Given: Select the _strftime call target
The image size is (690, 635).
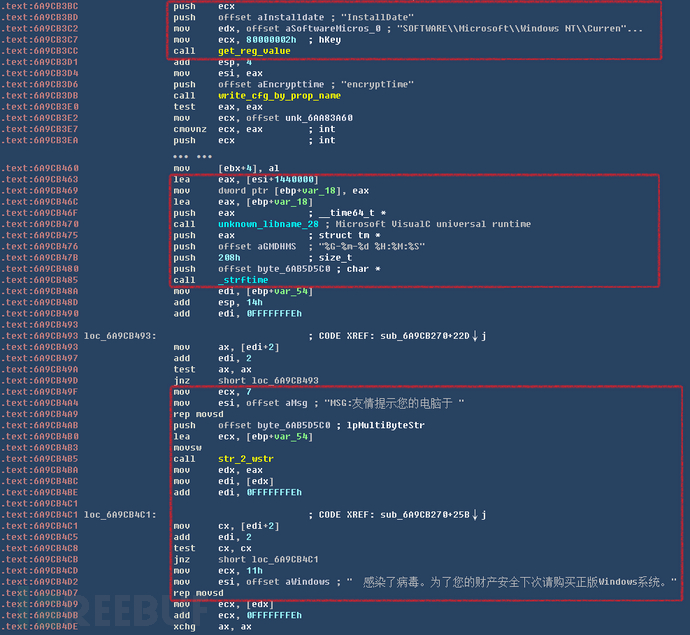Looking at the screenshot, I should pyautogui.click(x=243, y=280).
